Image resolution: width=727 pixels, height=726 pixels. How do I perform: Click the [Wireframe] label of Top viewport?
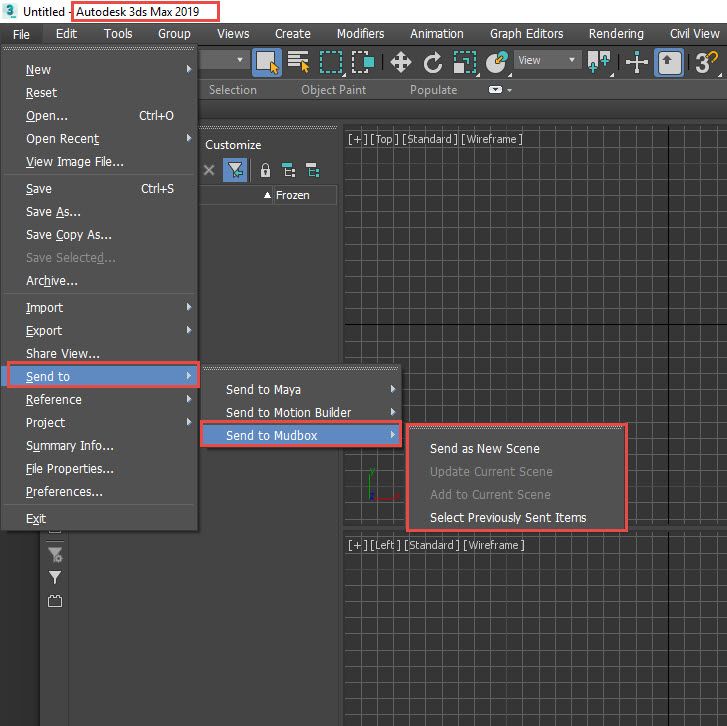click(x=492, y=139)
